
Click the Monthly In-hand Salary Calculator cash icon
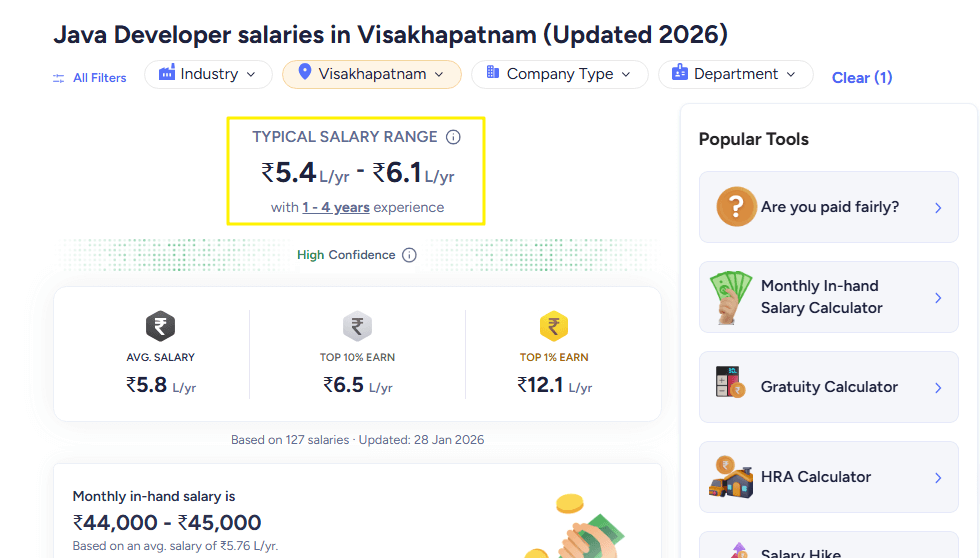point(731,297)
